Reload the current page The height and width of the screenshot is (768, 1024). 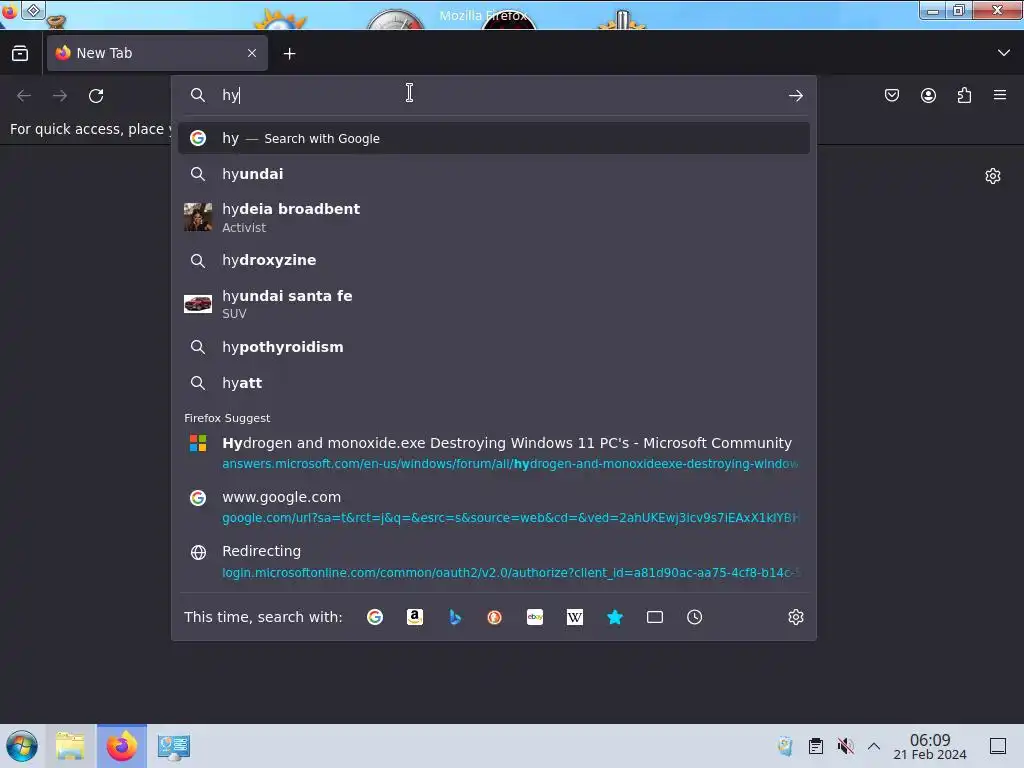pyautogui.click(x=96, y=96)
